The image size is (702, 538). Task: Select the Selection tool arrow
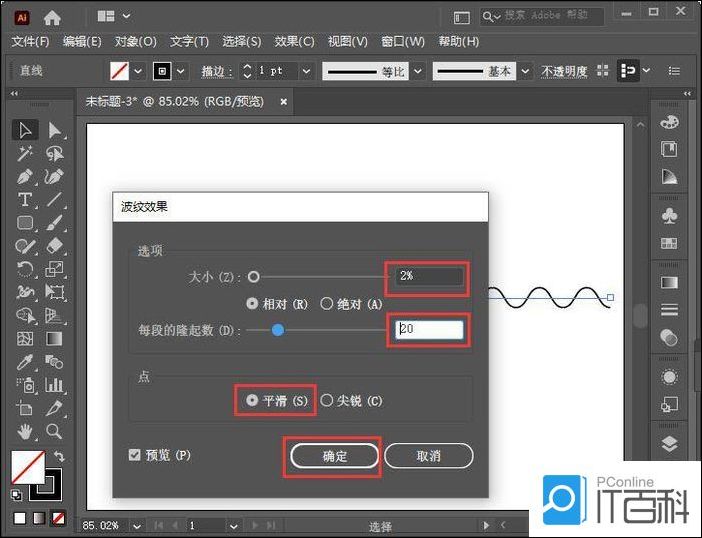25,131
